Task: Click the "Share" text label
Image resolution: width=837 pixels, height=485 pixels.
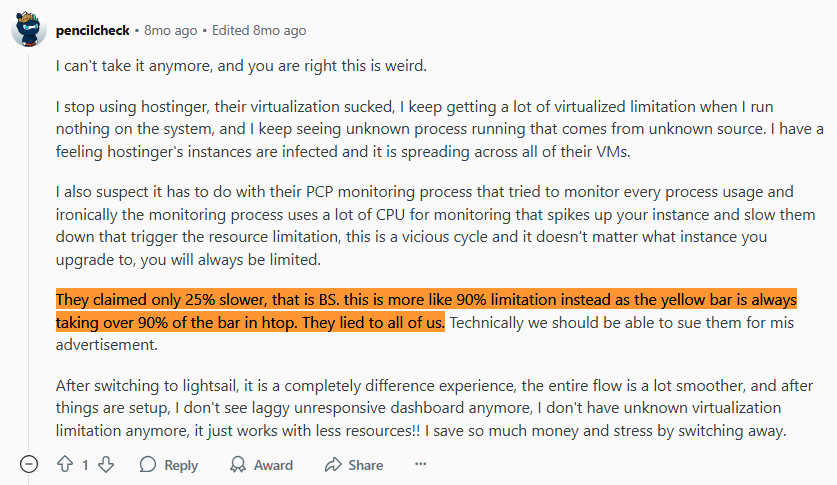Action: tap(366, 465)
